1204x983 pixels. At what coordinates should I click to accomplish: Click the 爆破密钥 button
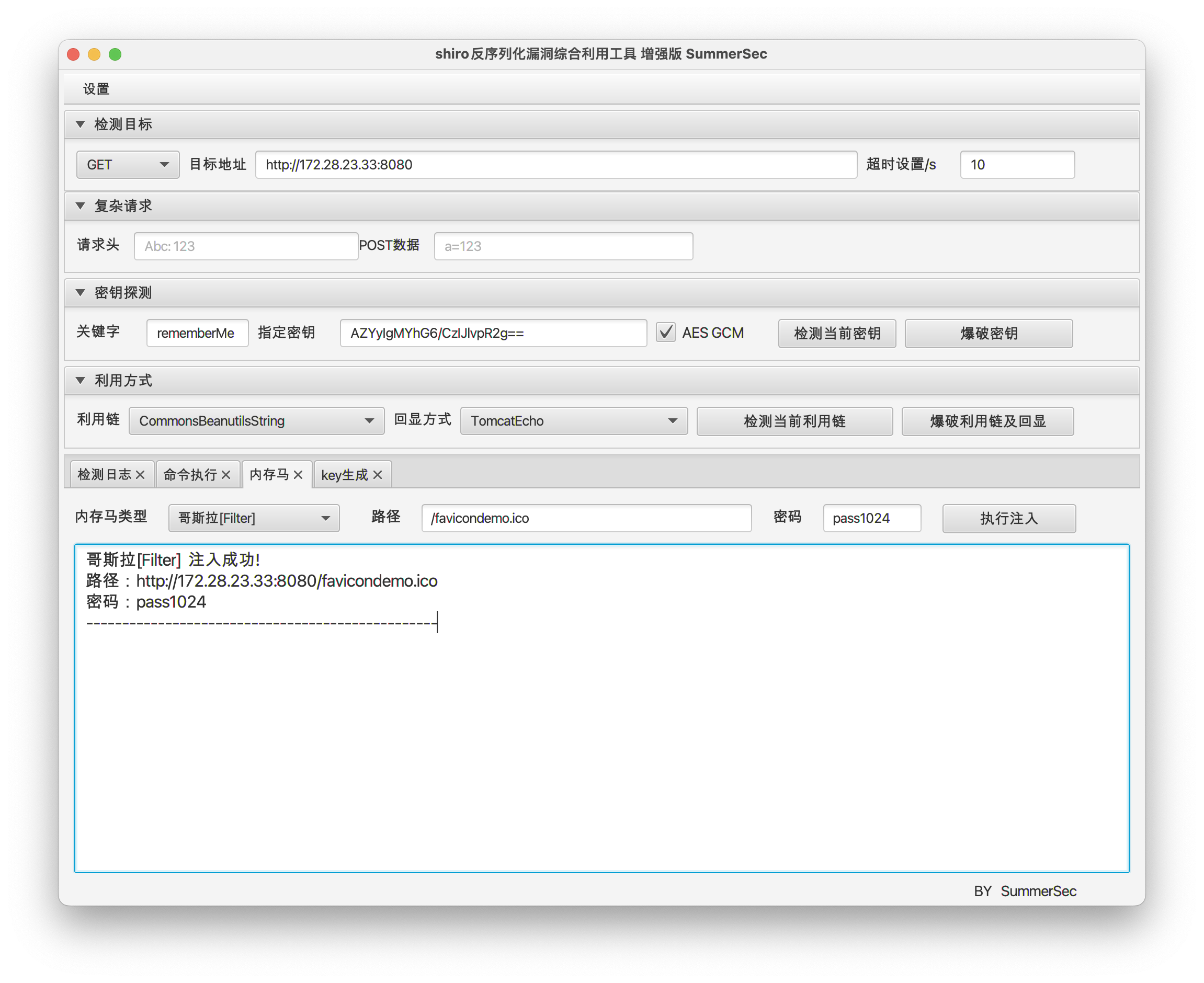988,333
